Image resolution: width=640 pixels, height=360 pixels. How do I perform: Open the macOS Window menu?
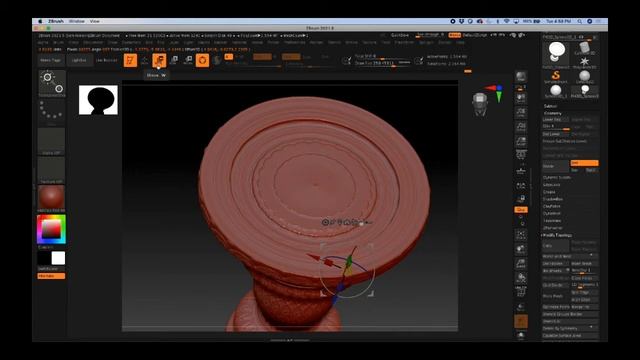click(76, 21)
